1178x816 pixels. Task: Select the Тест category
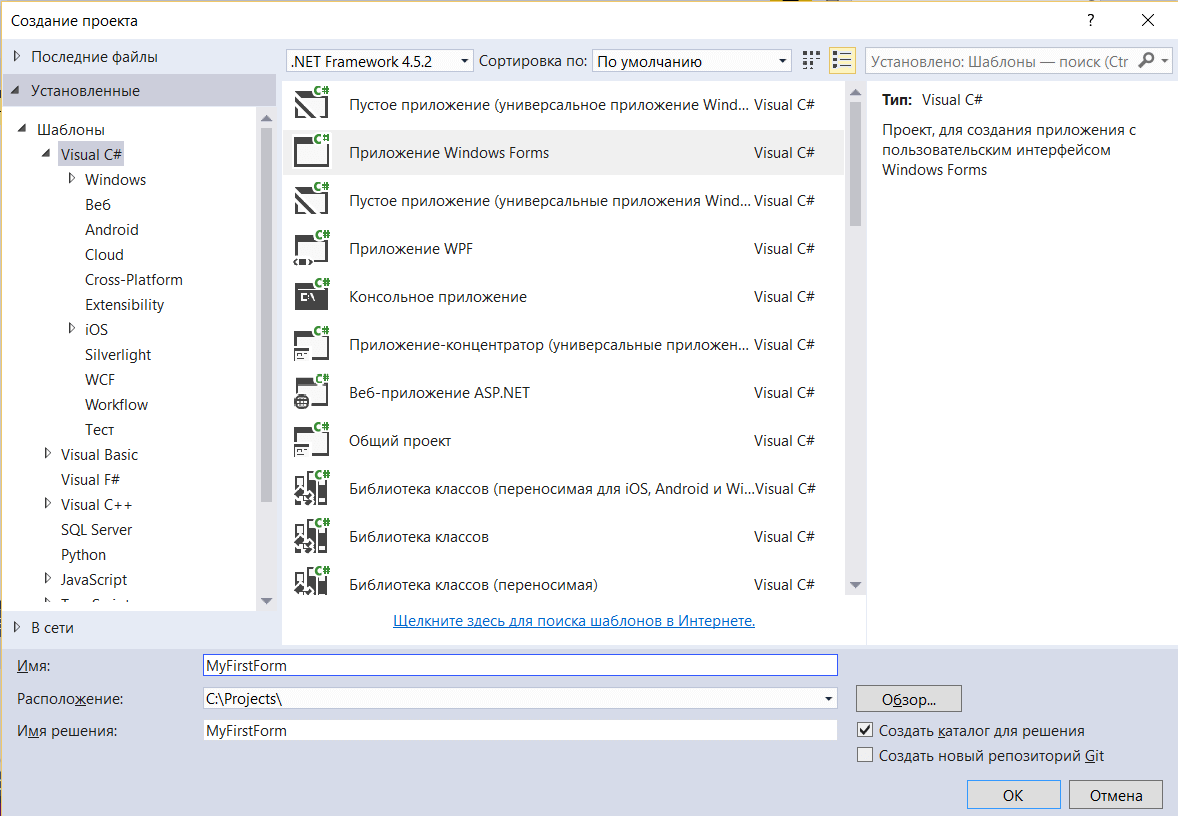[99, 429]
